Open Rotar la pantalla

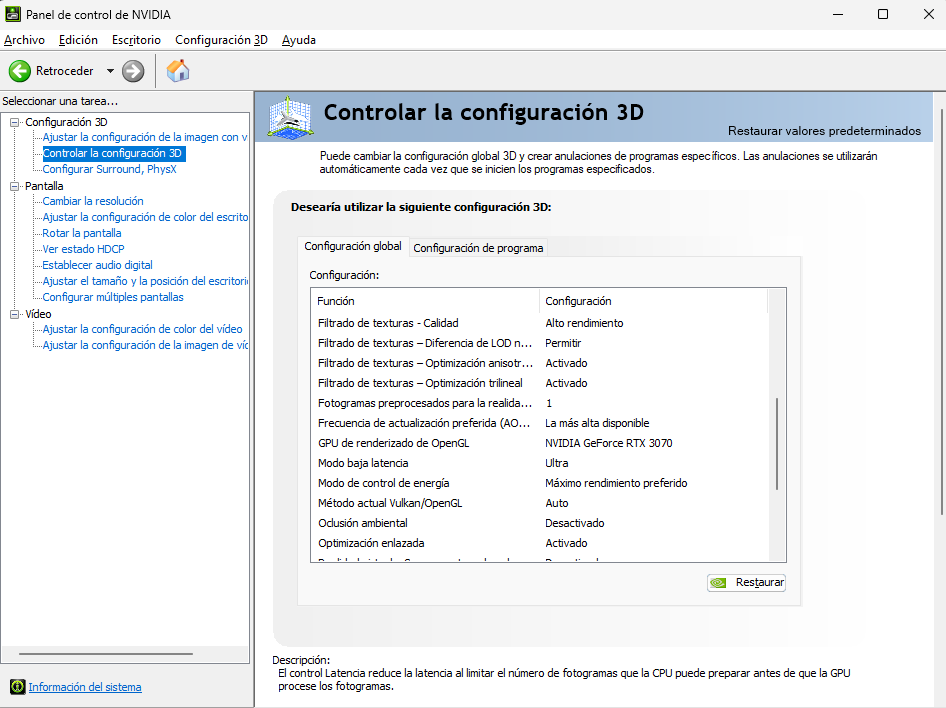tap(81, 233)
